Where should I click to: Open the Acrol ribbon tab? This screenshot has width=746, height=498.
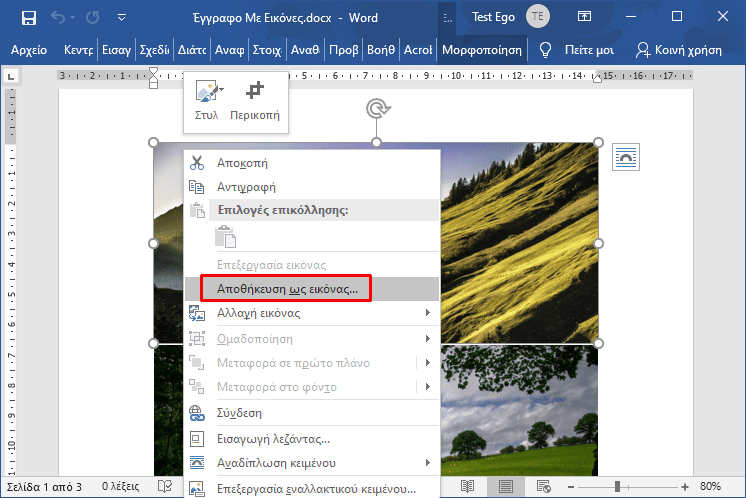click(418, 50)
